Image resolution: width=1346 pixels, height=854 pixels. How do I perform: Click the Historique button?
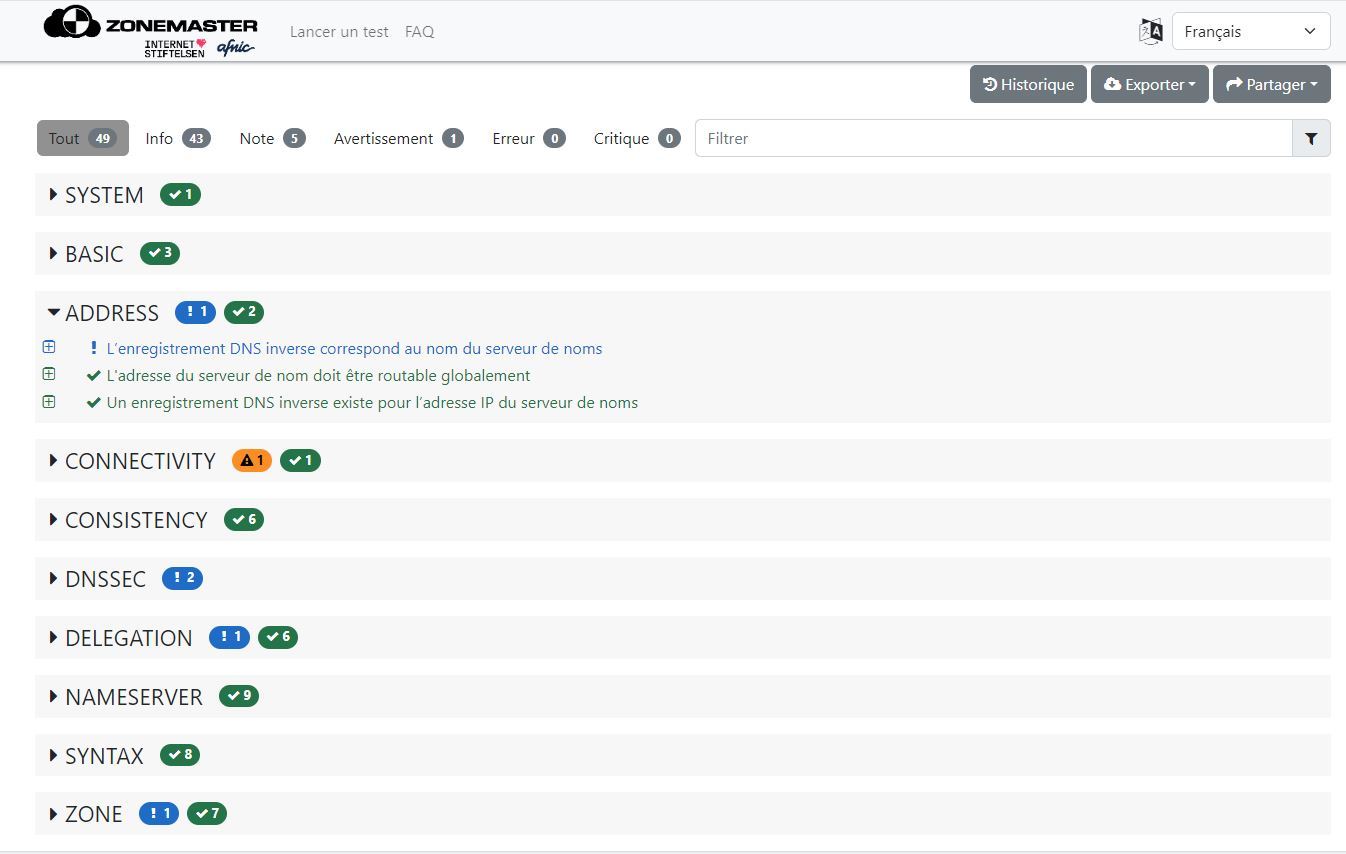[x=1028, y=85]
